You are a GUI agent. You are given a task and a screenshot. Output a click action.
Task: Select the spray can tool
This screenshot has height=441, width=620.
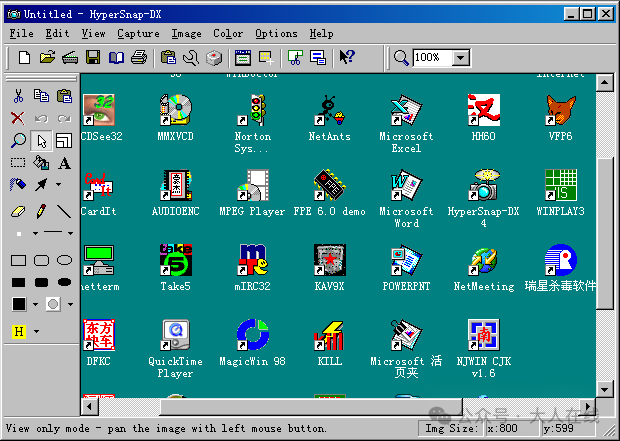(x=18, y=184)
